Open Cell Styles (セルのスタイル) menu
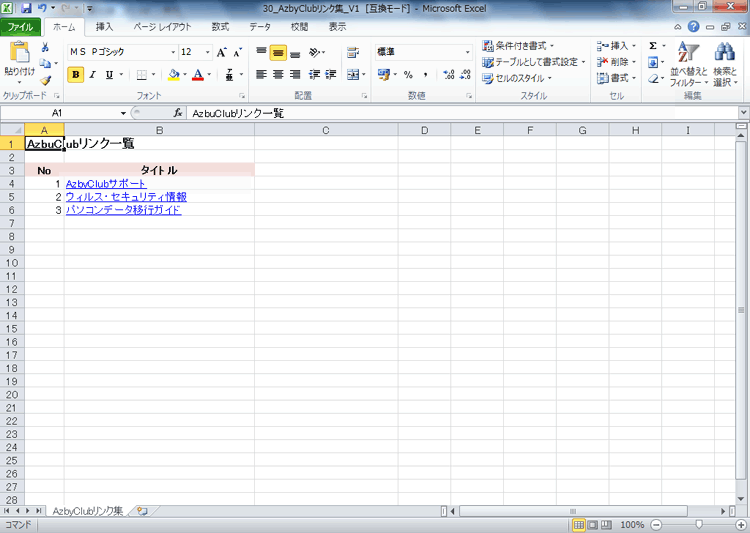This screenshot has width=750, height=533. click(x=517, y=78)
